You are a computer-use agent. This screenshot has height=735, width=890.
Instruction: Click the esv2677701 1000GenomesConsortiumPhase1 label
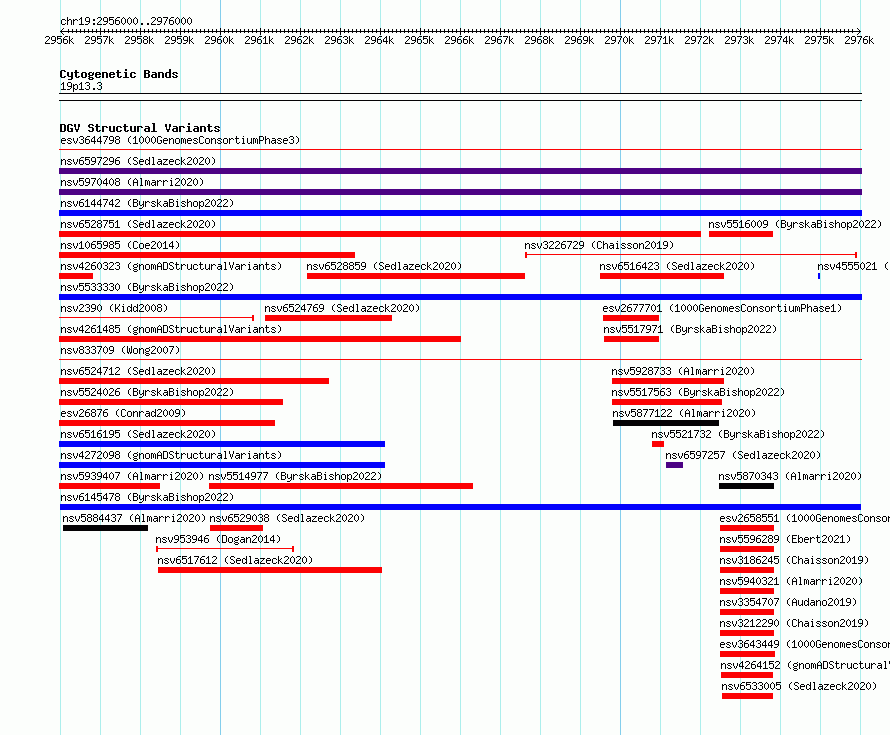pos(722,308)
